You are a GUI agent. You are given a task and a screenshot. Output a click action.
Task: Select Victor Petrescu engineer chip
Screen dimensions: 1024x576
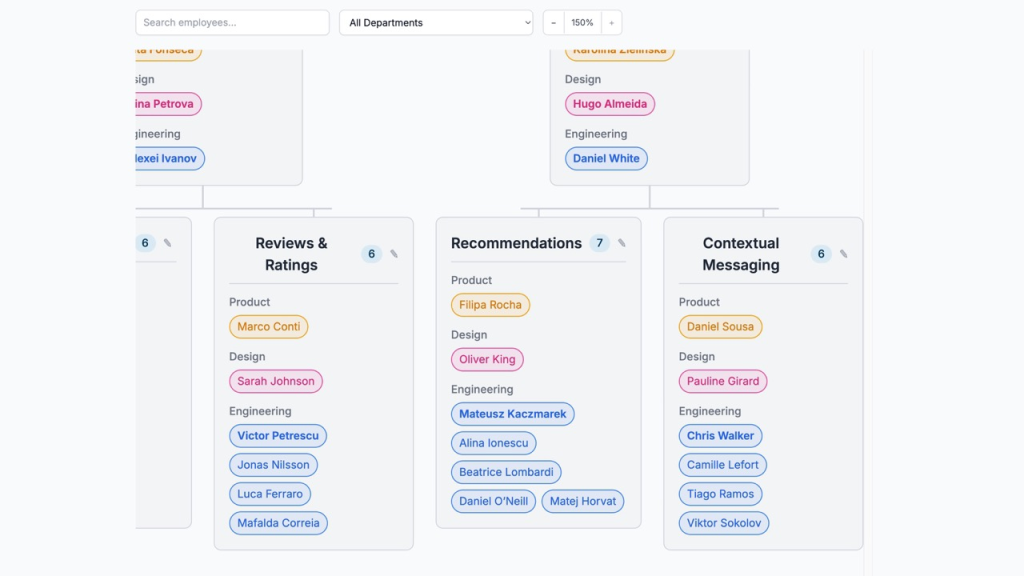coord(278,436)
